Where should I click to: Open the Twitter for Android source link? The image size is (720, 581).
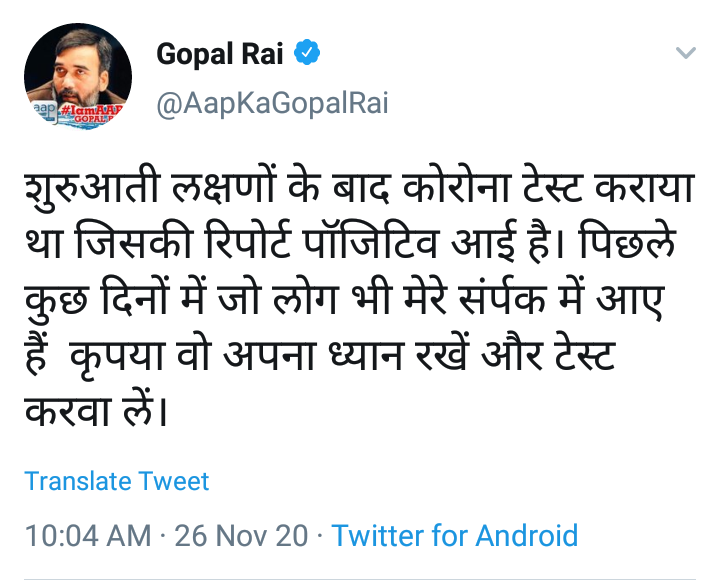455,535
